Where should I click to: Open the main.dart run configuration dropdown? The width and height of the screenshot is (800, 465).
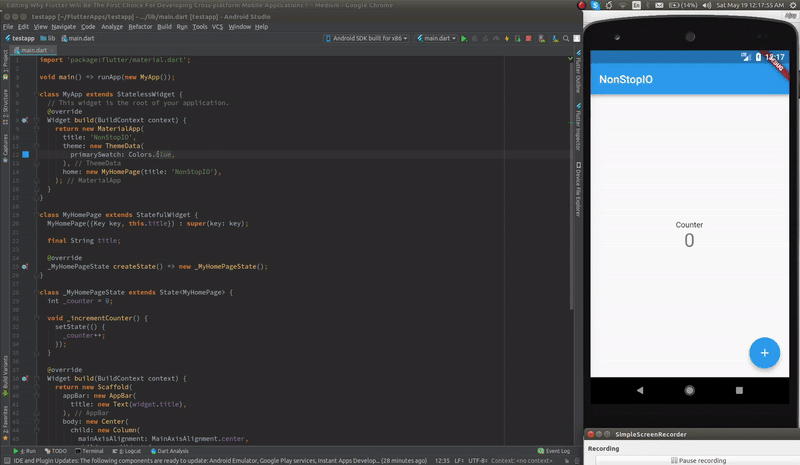436,39
